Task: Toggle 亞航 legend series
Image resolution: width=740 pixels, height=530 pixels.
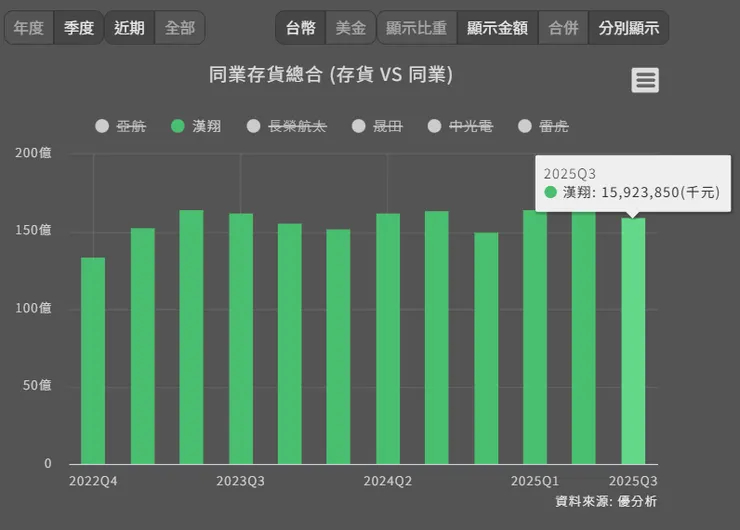Action: click(x=121, y=126)
